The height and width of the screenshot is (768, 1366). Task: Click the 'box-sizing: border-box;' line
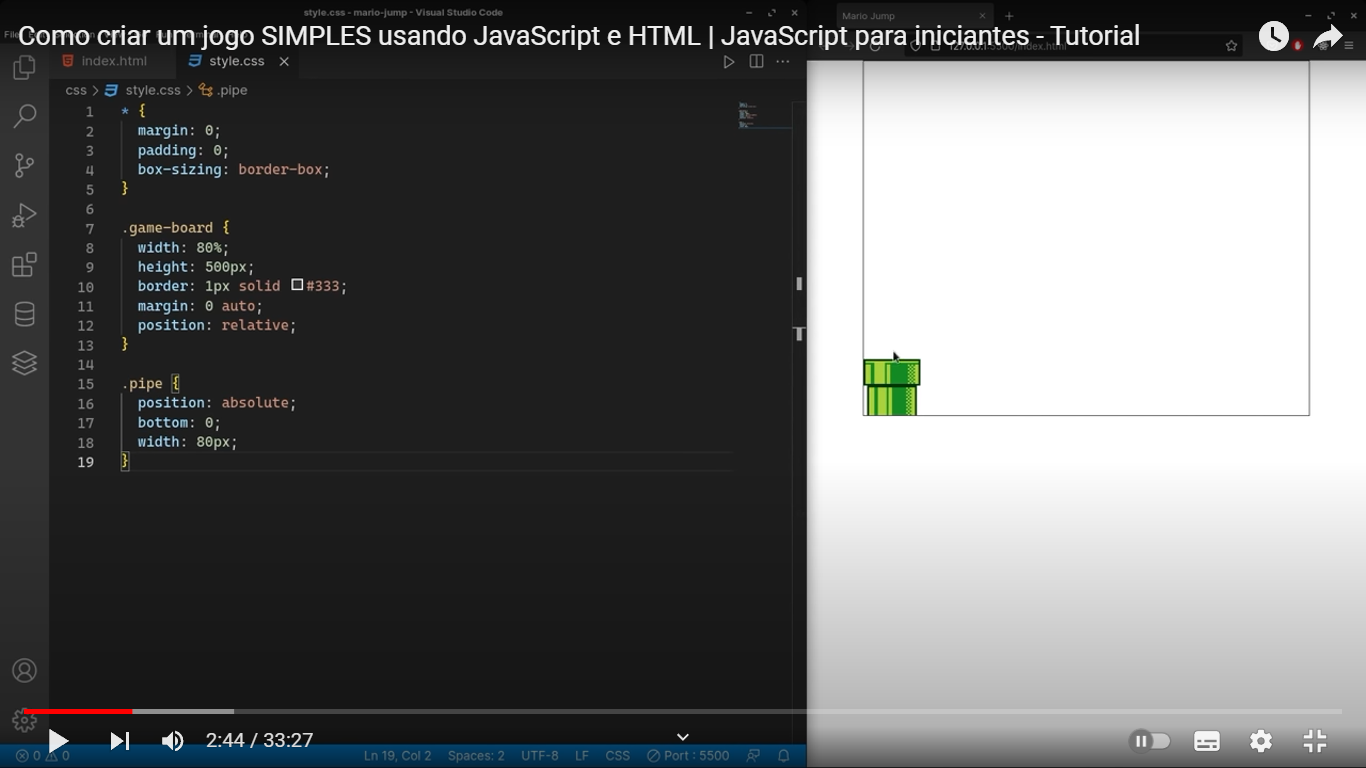coord(234,170)
